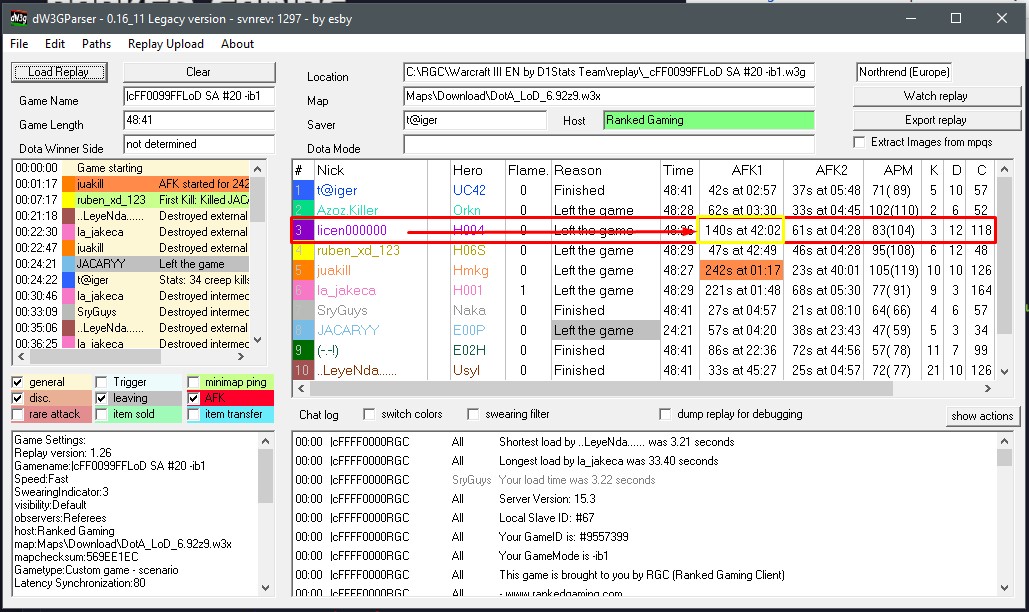Click the Export replay button

click(936, 120)
